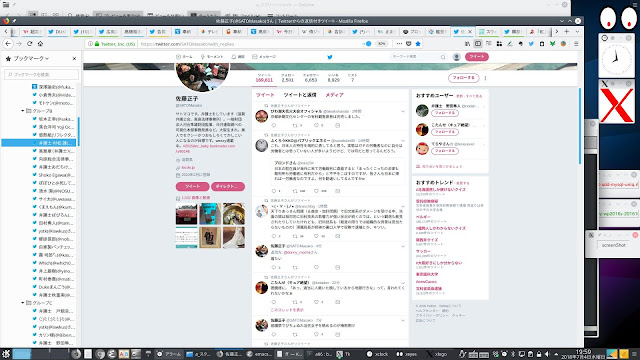Like the ふくろうNKD tweet with the heart icon
The height and width of the screenshot is (360, 640).
316,191
